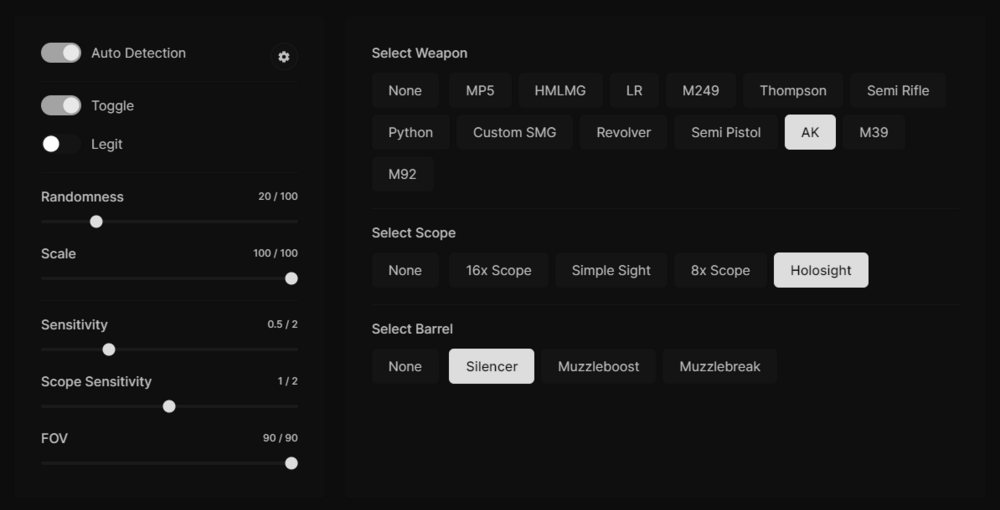Disable the Auto Detection switch
Image resolution: width=1000 pixels, height=510 pixels.
pyautogui.click(x=61, y=53)
